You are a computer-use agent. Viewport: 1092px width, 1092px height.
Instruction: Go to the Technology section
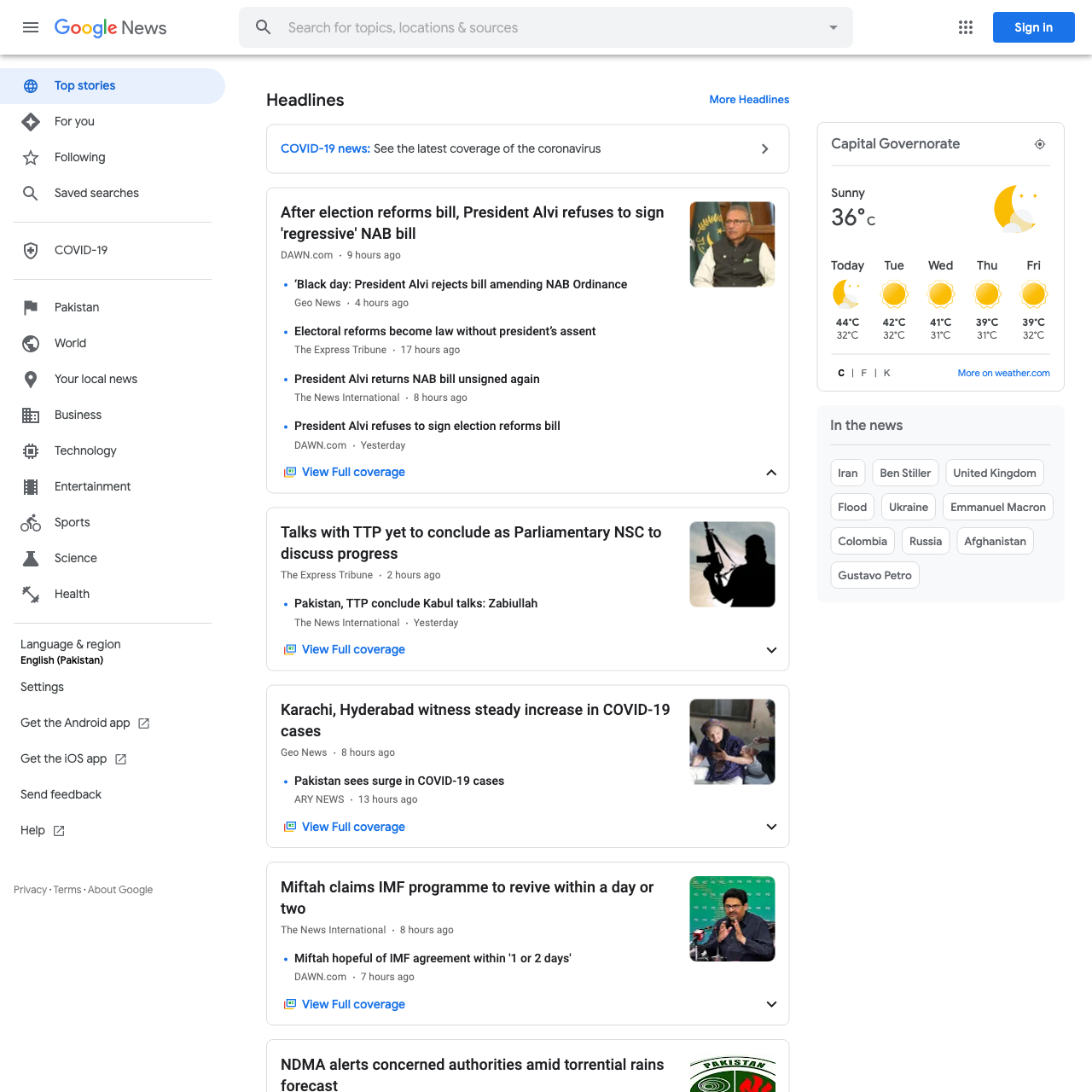pyautogui.click(x=113, y=451)
